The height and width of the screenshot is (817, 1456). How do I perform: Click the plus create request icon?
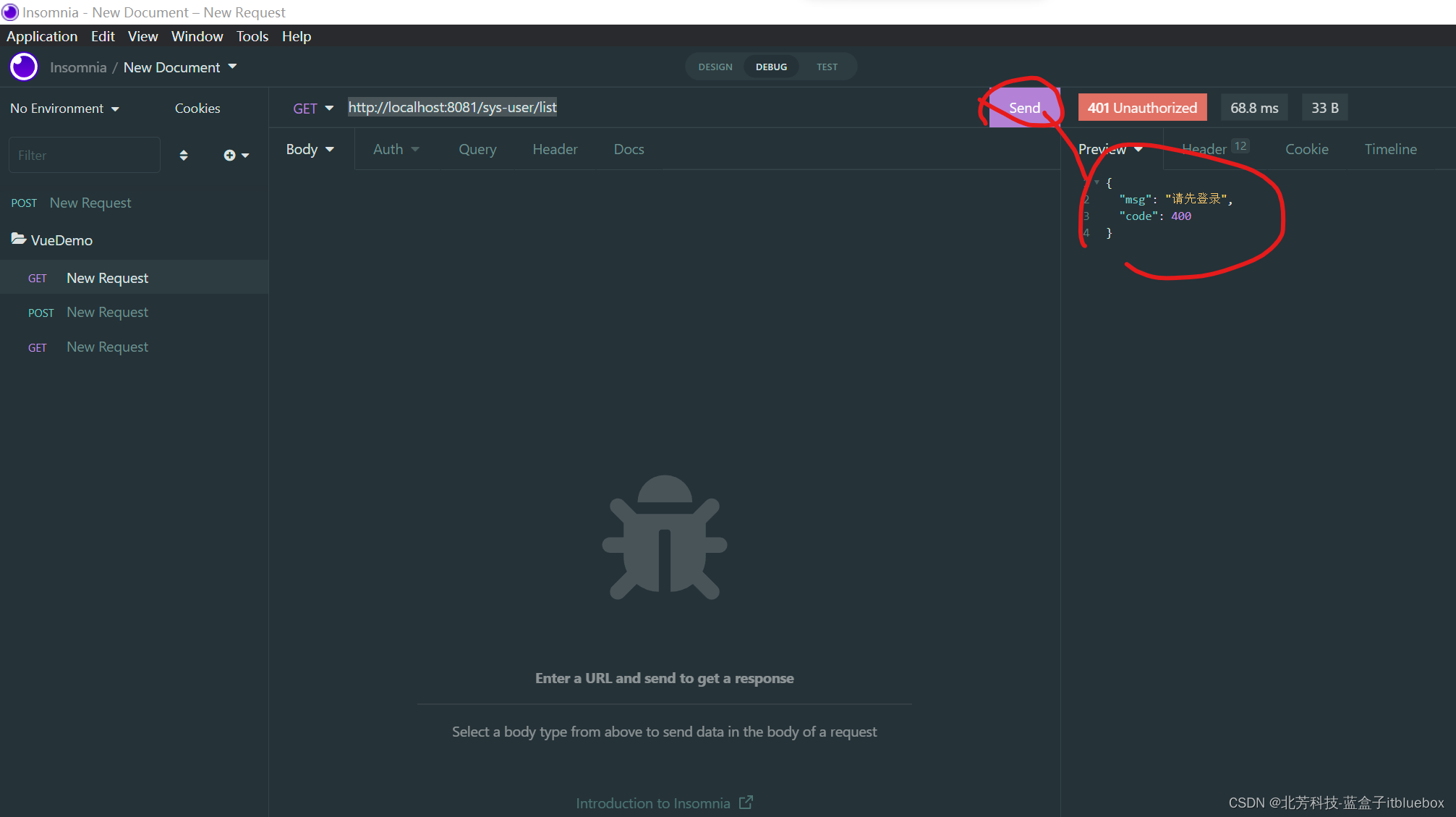[x=230, y=156]
